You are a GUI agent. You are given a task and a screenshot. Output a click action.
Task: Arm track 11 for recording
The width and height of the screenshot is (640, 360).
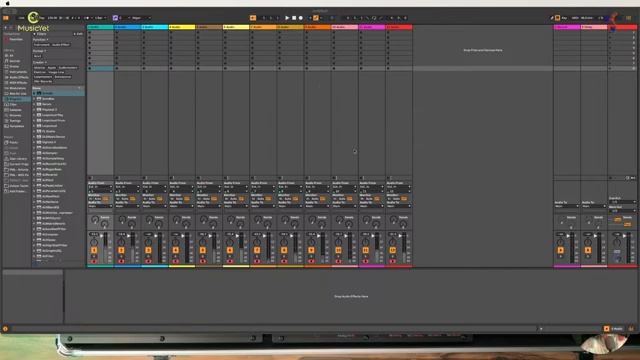(x=365, y=261)
